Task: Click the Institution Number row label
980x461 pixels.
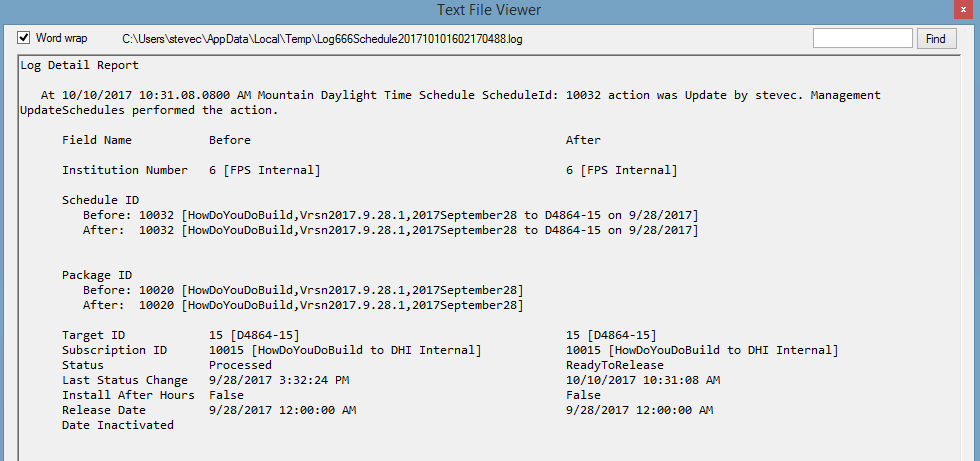Action: pyautogui.click(x=125, y=170)
